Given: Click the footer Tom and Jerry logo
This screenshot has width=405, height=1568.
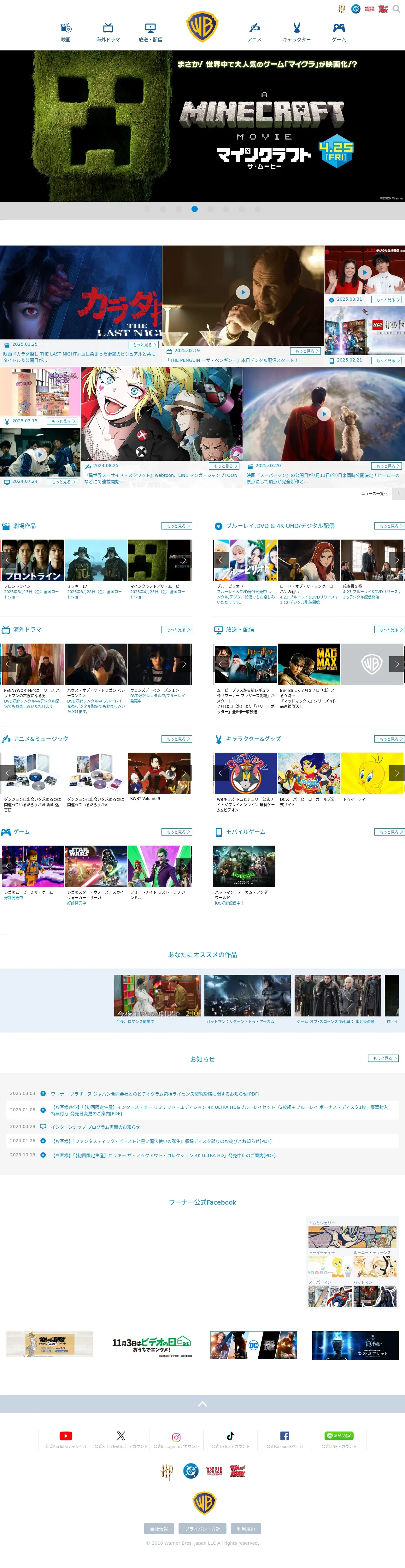Looking at the screenshot, I should pyautogui.click(x=237, y=1471).
